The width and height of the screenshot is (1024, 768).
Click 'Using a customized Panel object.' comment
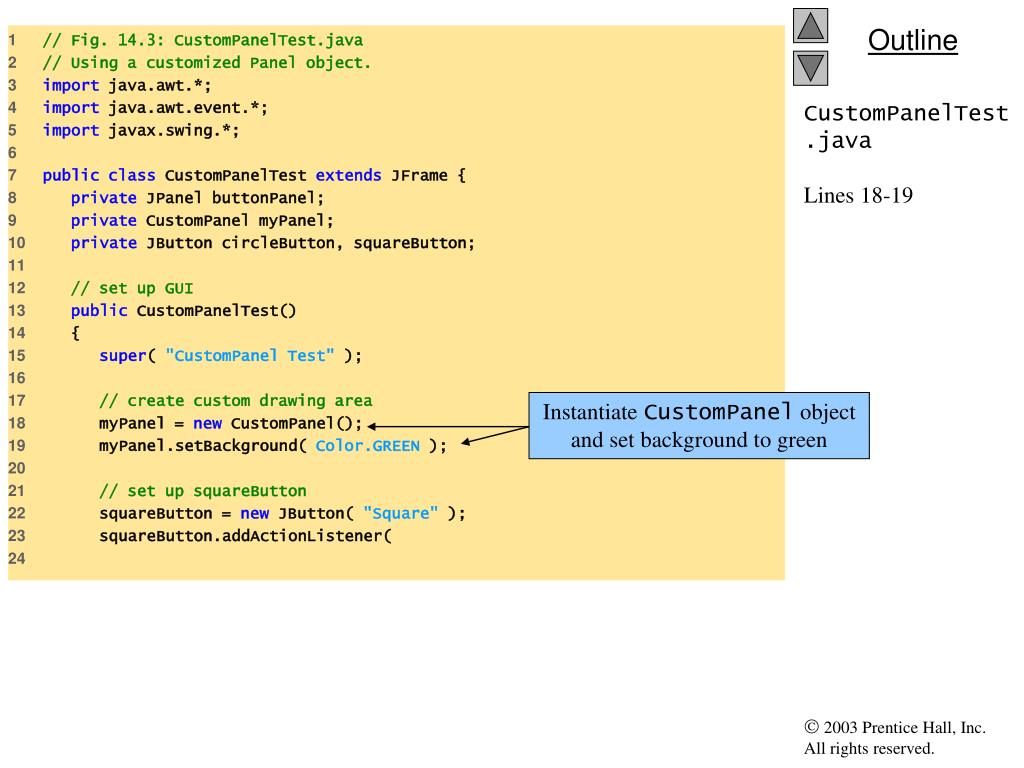(206, 63)
